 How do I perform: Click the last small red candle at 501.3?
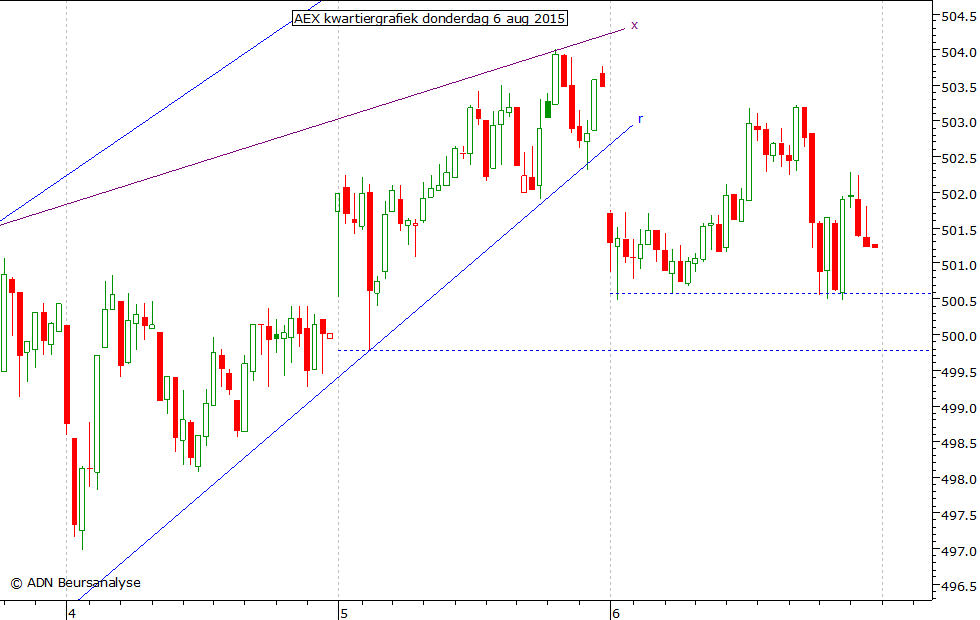pyautogui.click(x=875, y=246)
